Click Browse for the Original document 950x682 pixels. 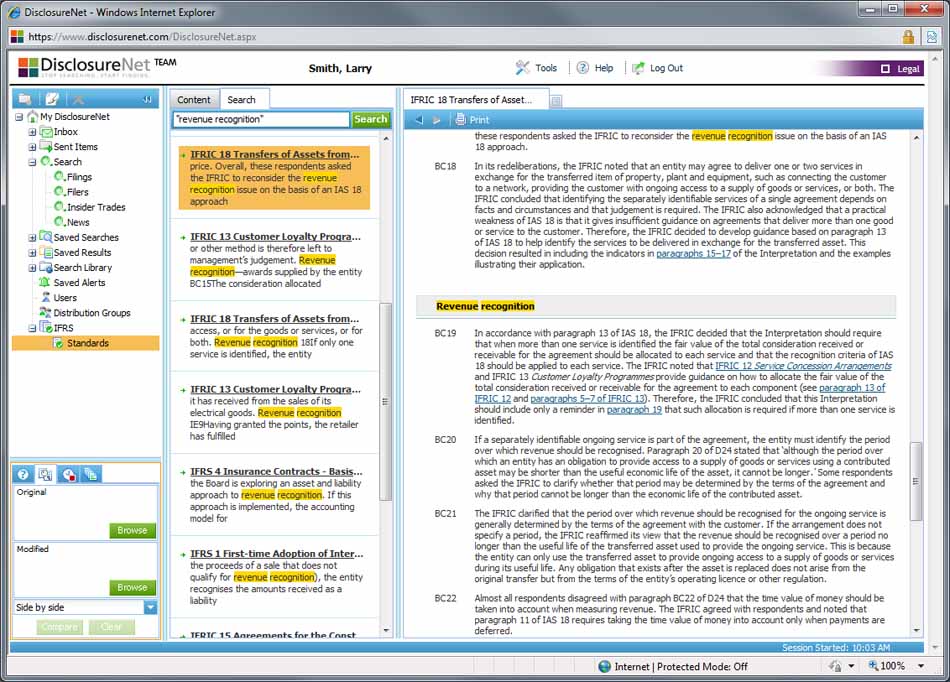pyautogui.click(x=132, y=530)
